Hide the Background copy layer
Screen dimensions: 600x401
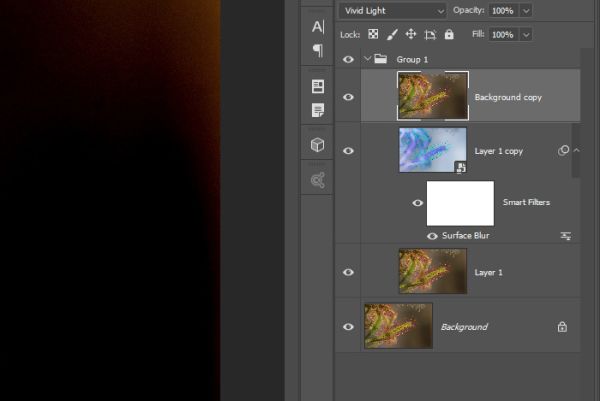(x=348, y=97)
